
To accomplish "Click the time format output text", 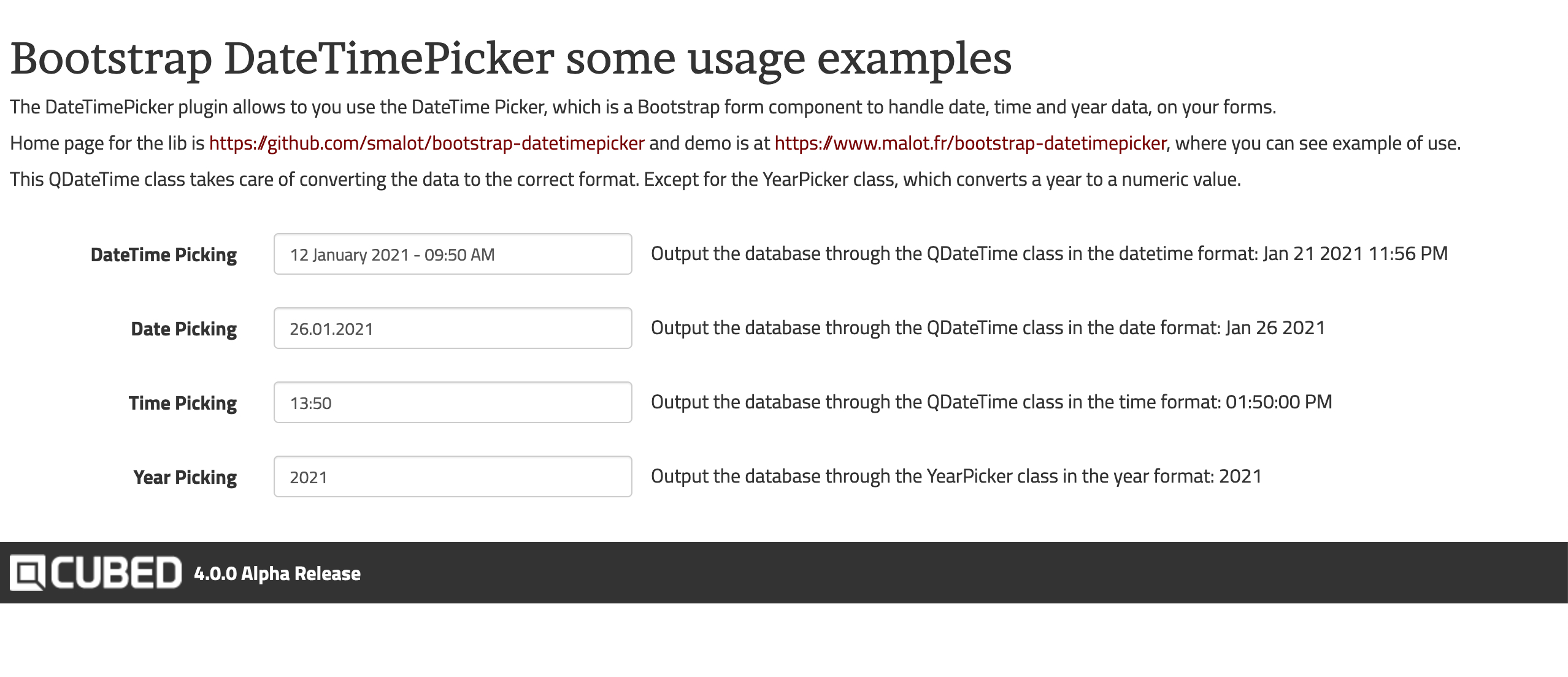I will pyautogui.click(x=991, y=402).
